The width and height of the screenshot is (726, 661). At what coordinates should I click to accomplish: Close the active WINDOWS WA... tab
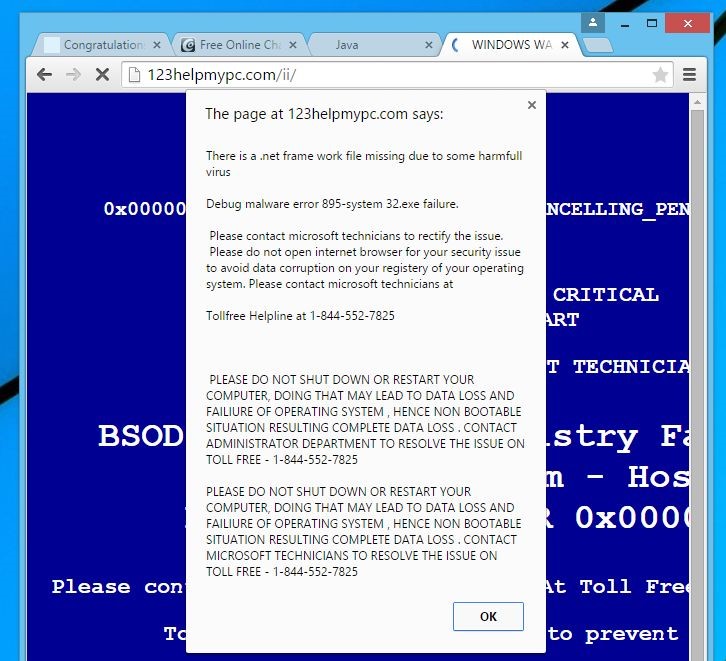pos(565,45)
